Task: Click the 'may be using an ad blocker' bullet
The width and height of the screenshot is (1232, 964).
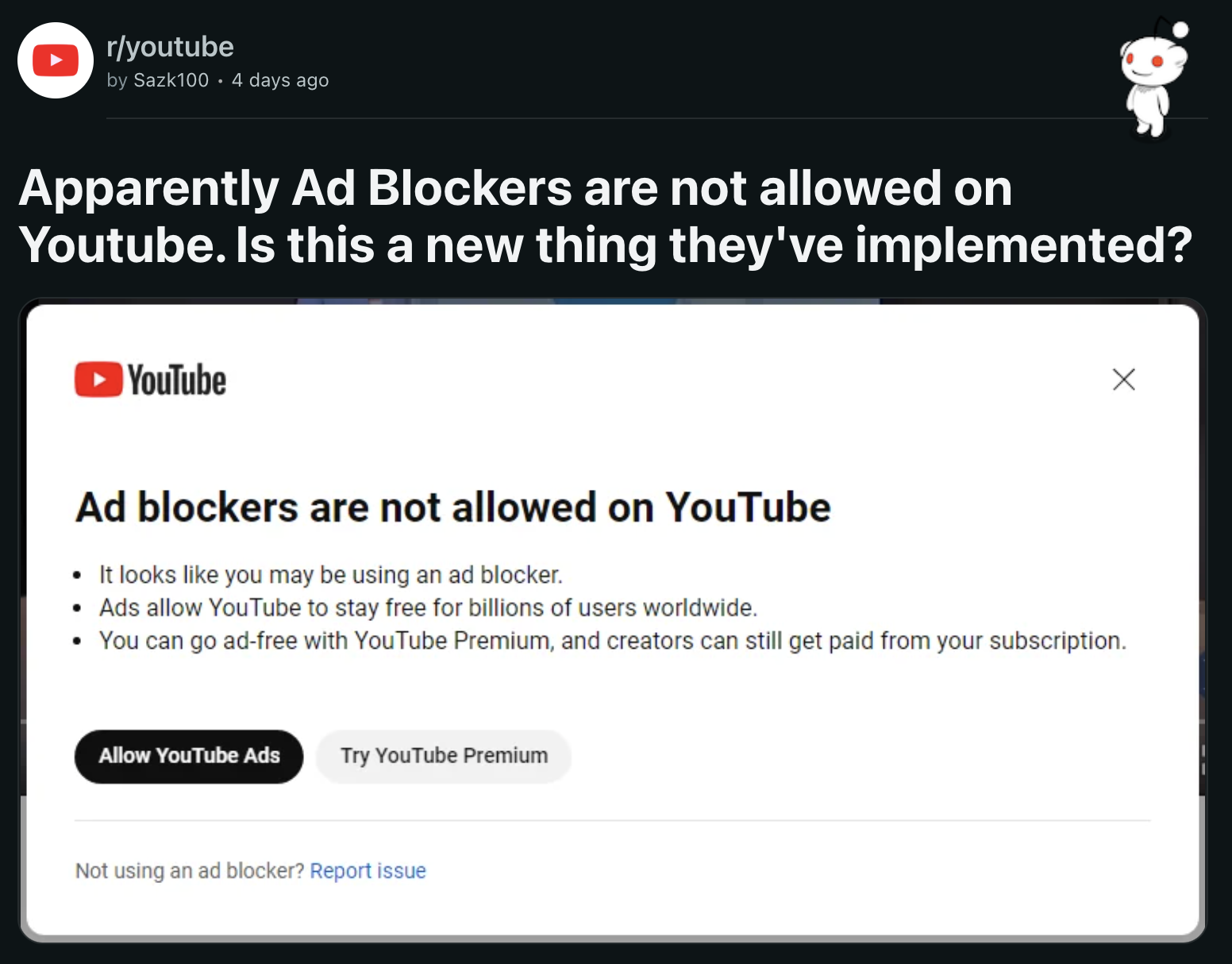Action: [330, 574]
